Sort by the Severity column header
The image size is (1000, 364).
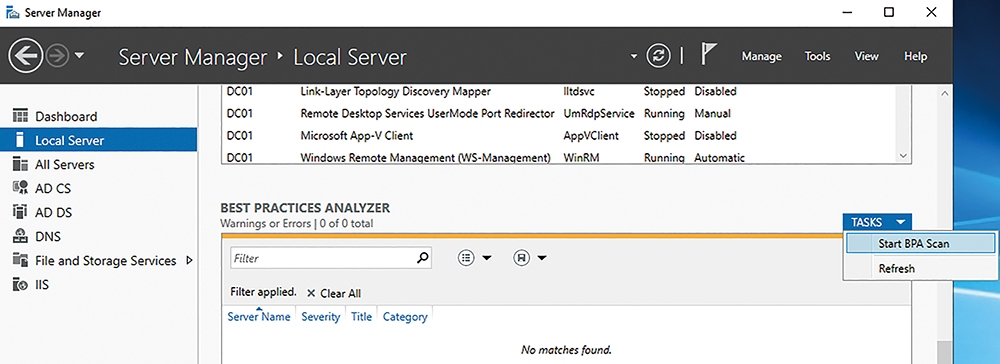[320, 317]
